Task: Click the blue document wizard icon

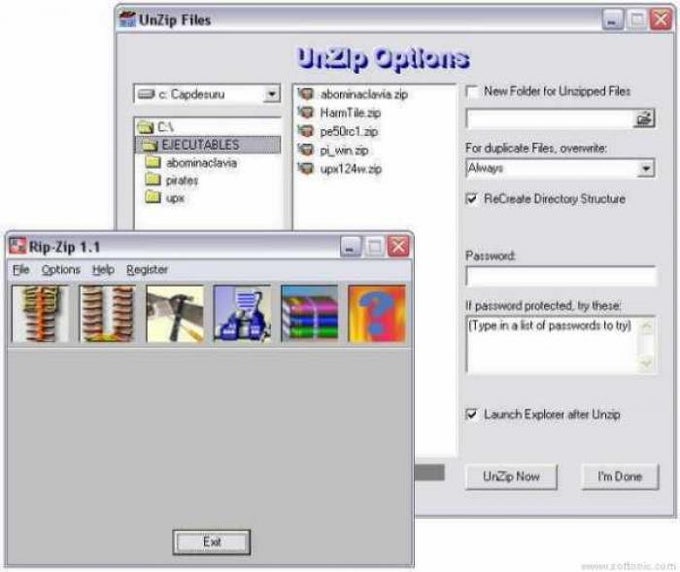Action: coord(242,314)
